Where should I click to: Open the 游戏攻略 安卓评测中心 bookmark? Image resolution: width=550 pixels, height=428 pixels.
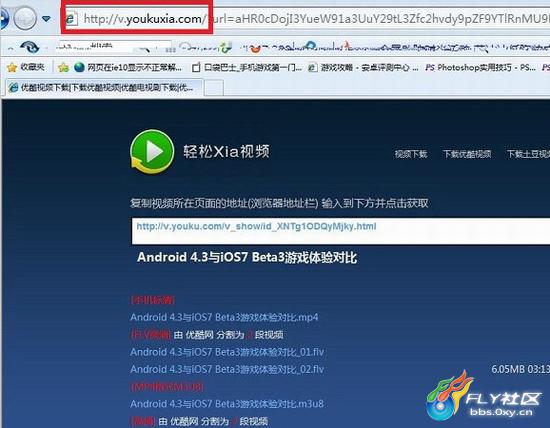click(363, 67)
